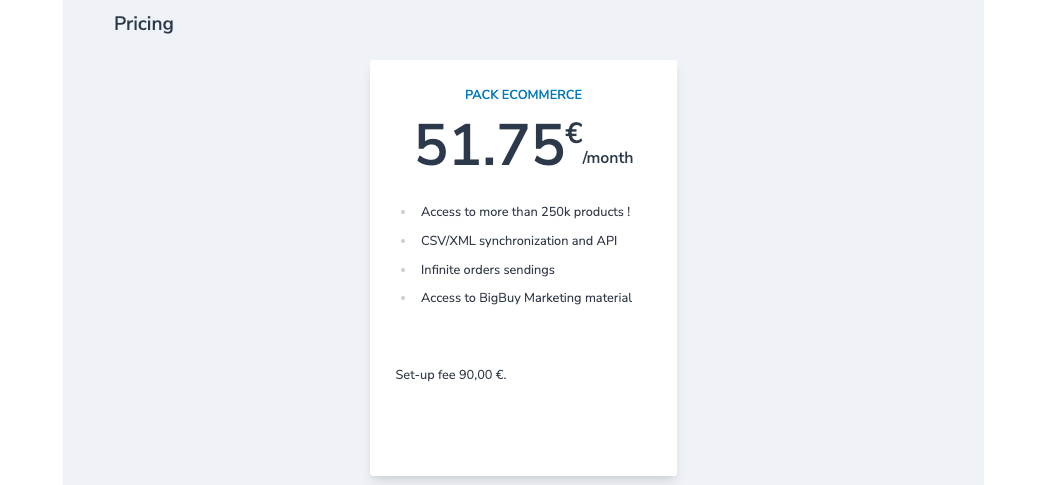The image size is (1041, 485).
Task: Click empty area of the white pricing card
Action: click(523, 431)
